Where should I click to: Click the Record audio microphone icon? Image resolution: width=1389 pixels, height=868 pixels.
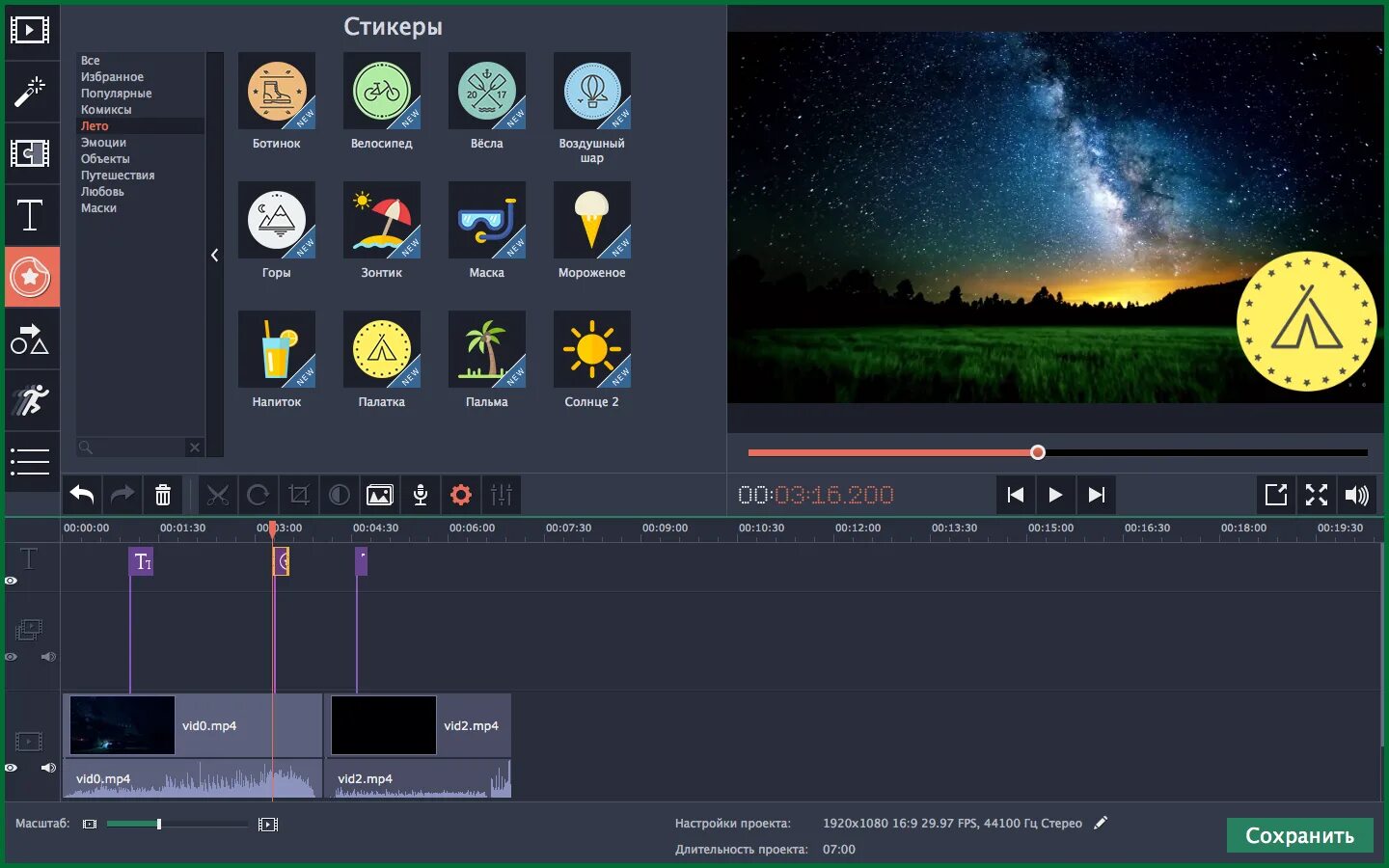pyautogui.click(x=421, y=496)
